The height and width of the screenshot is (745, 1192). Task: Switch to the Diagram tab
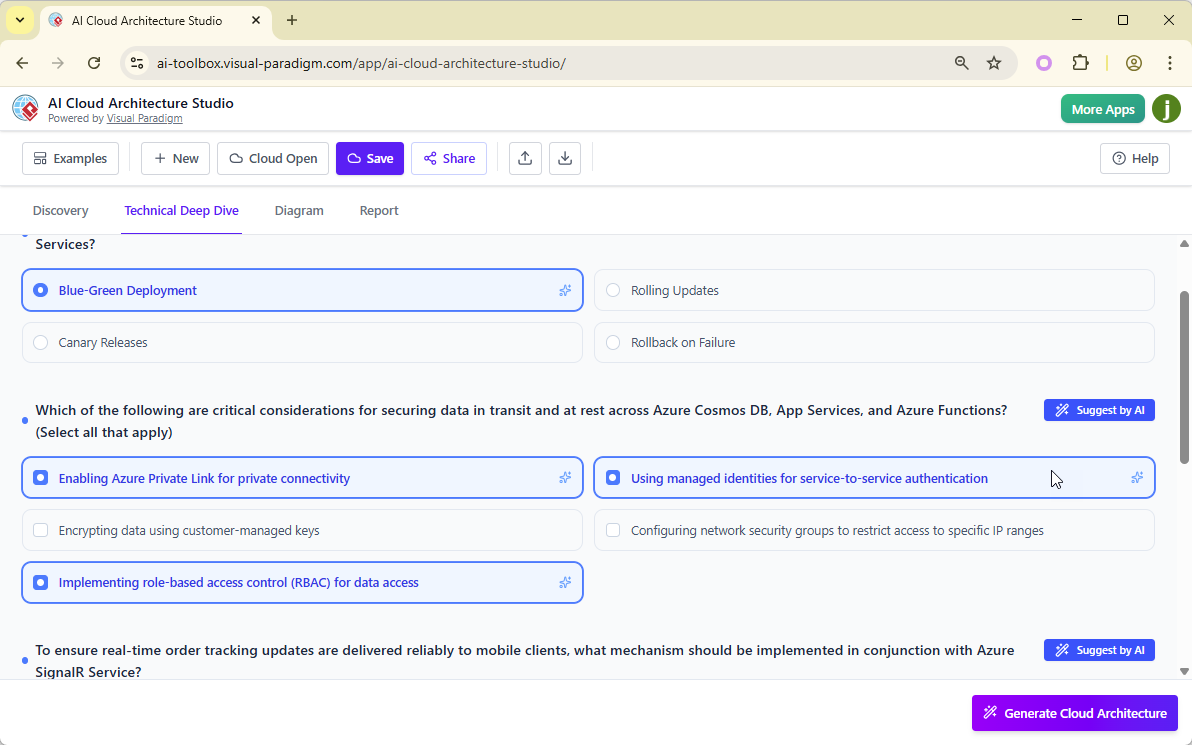(x=299, y=210)
